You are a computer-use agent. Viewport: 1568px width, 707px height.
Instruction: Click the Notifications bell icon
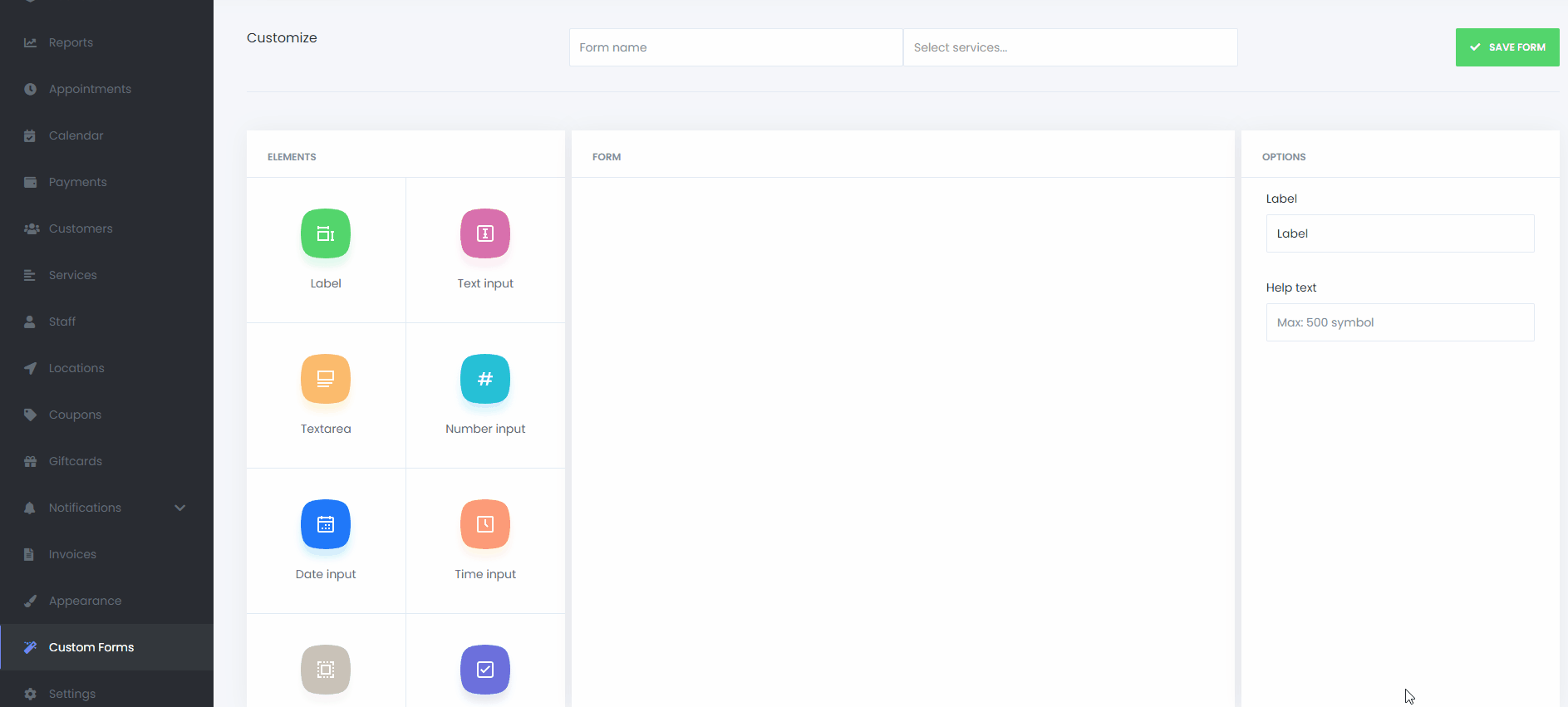pyautogui.click(x=30, y=508)
